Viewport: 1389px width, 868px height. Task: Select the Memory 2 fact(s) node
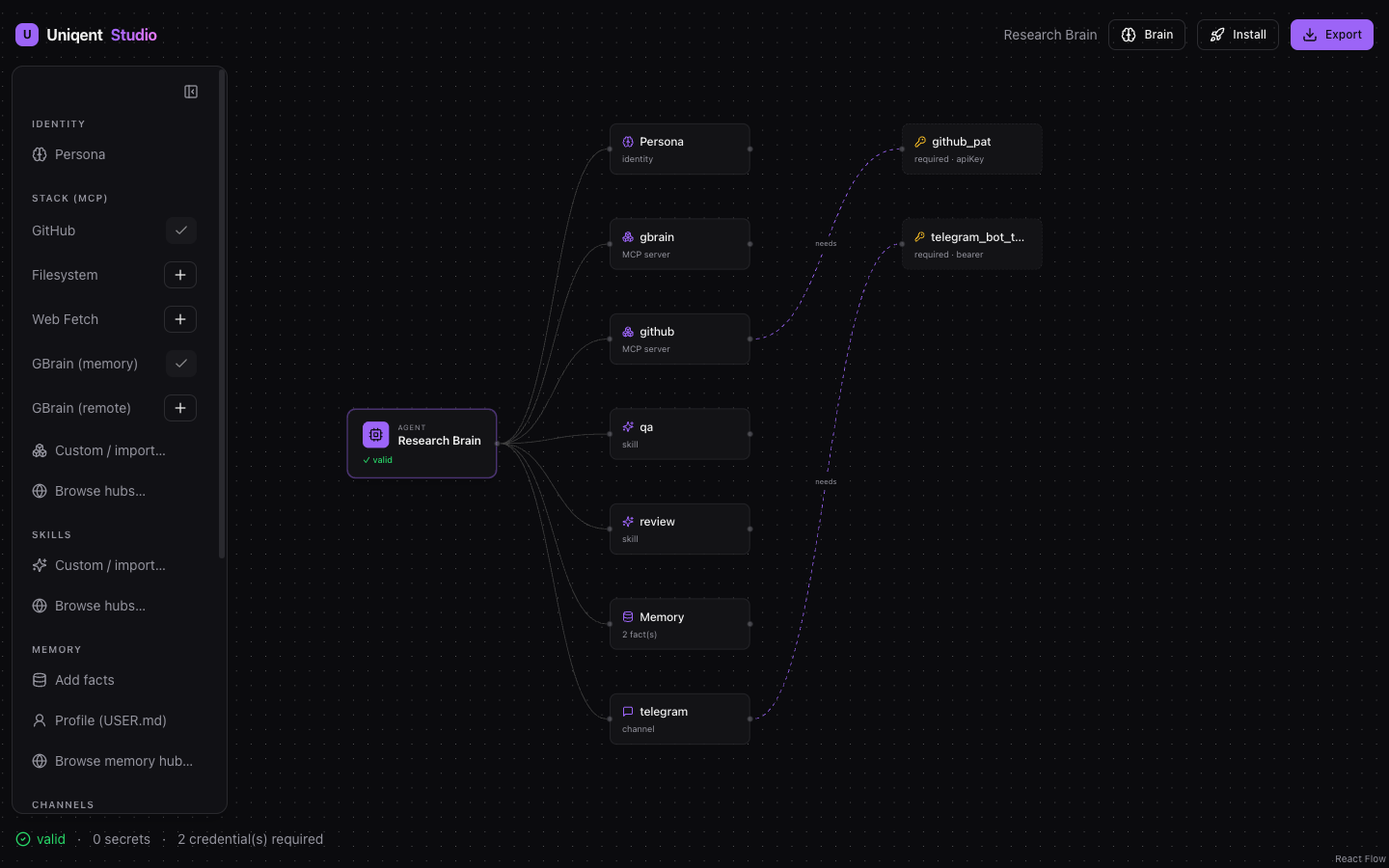tap(680, 624)
